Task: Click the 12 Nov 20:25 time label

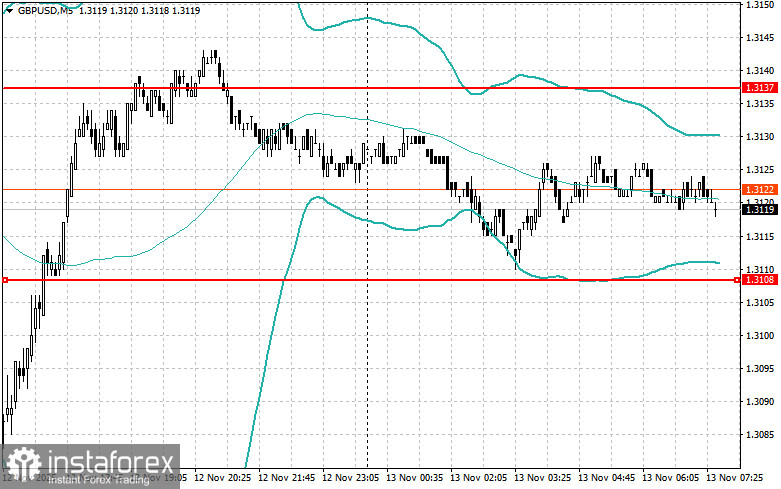Action: (x=223, y=478)
